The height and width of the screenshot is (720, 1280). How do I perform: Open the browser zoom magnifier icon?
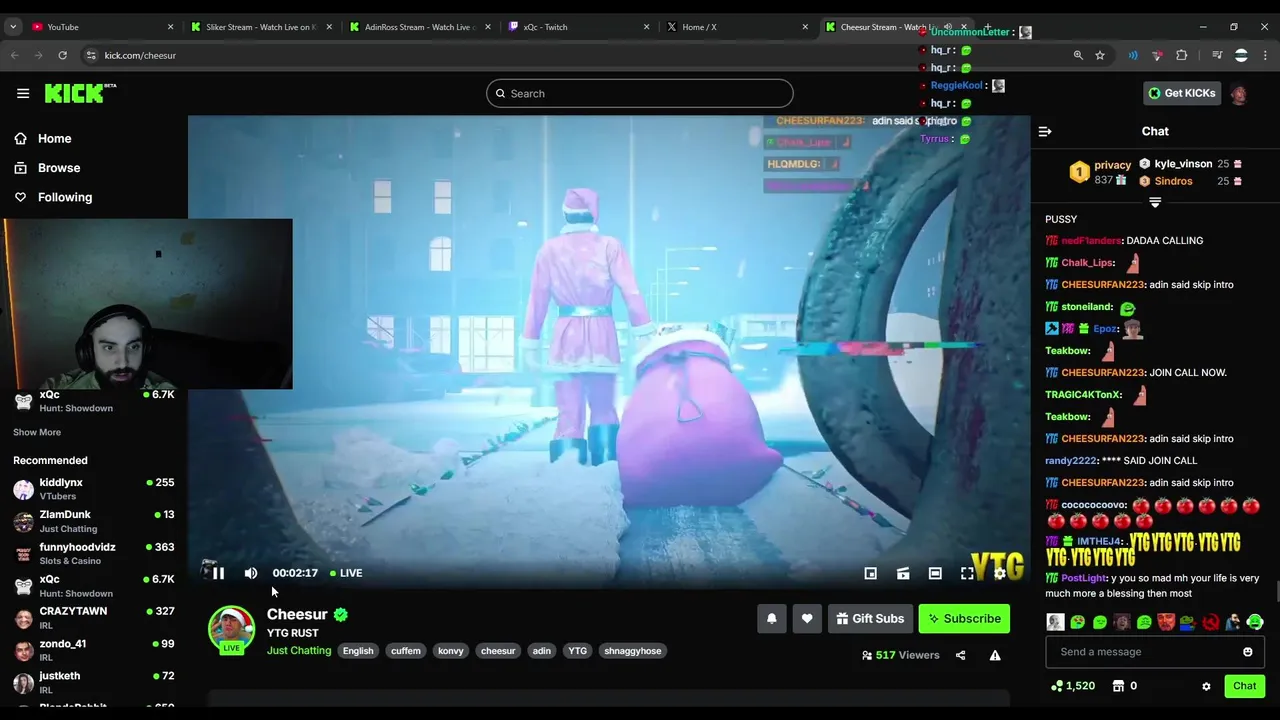point(1078,55)
